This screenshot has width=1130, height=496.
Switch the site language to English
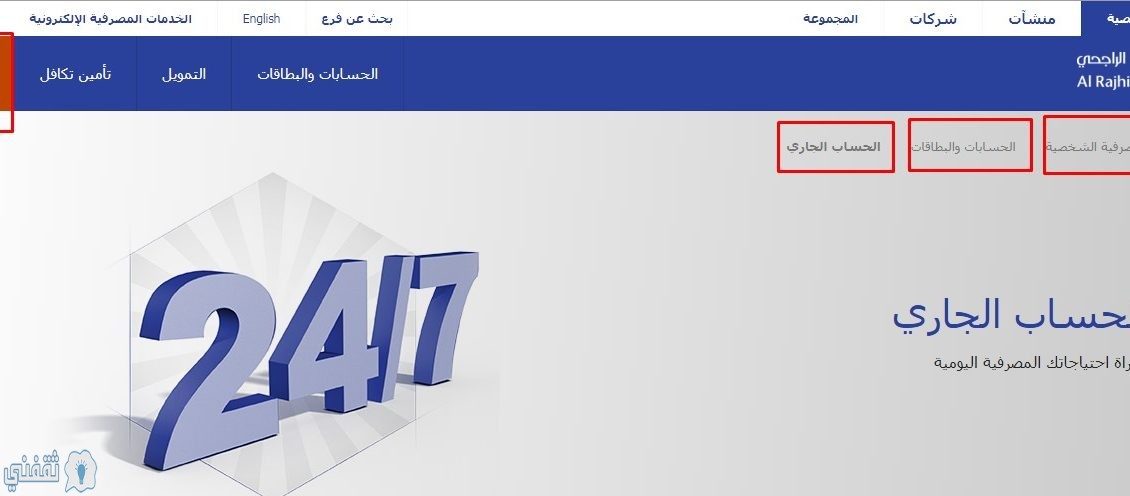(261, 19)
